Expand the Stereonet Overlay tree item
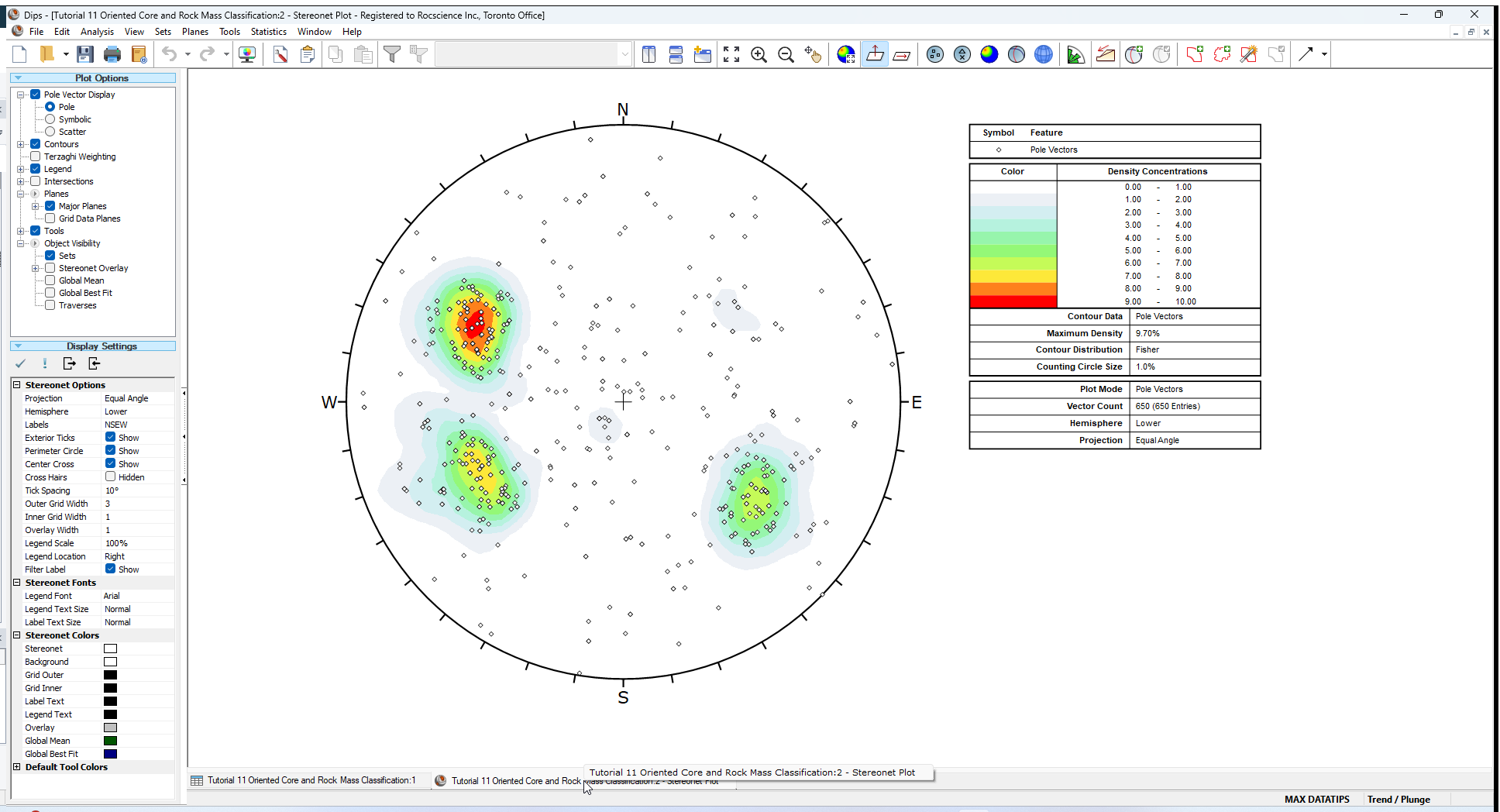 (x=36, y=268)
